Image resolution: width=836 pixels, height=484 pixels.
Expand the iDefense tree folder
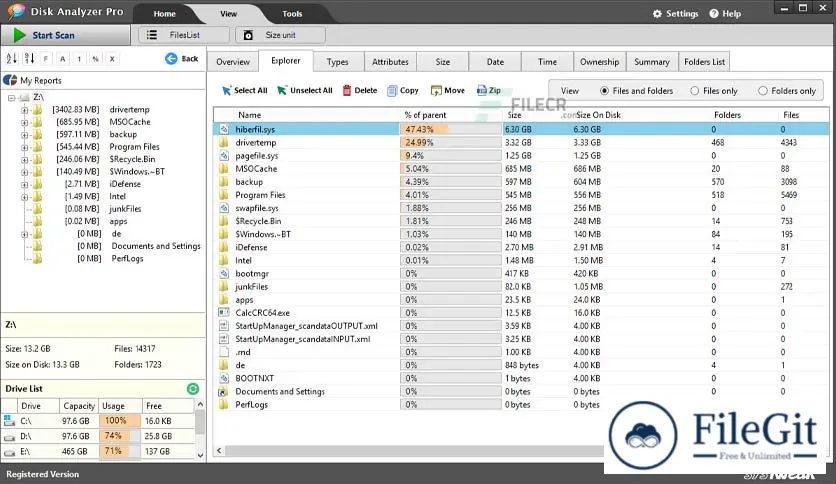[x=25, y=184]
